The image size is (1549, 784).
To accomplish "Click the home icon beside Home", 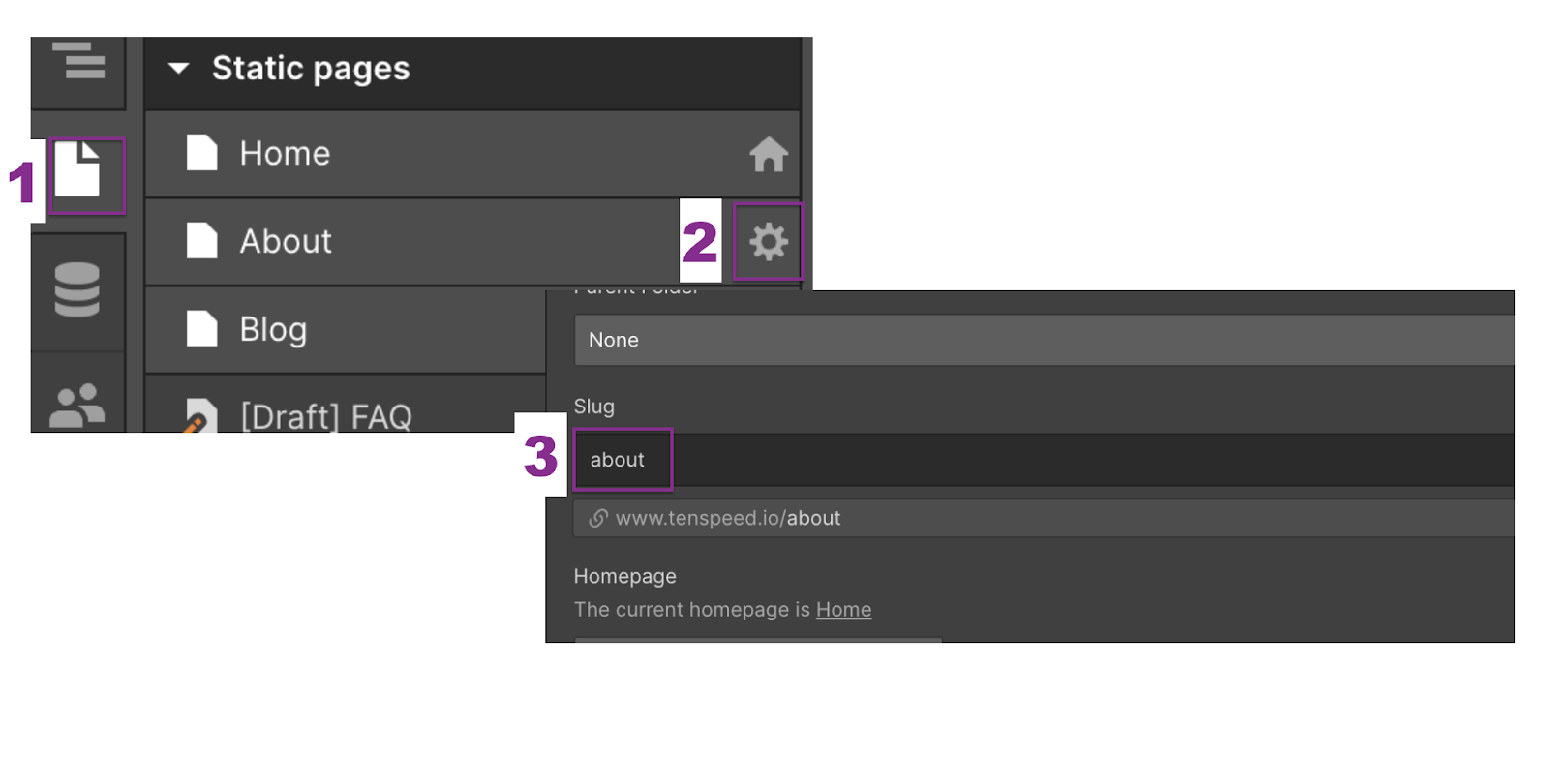I will coord(769,154).
